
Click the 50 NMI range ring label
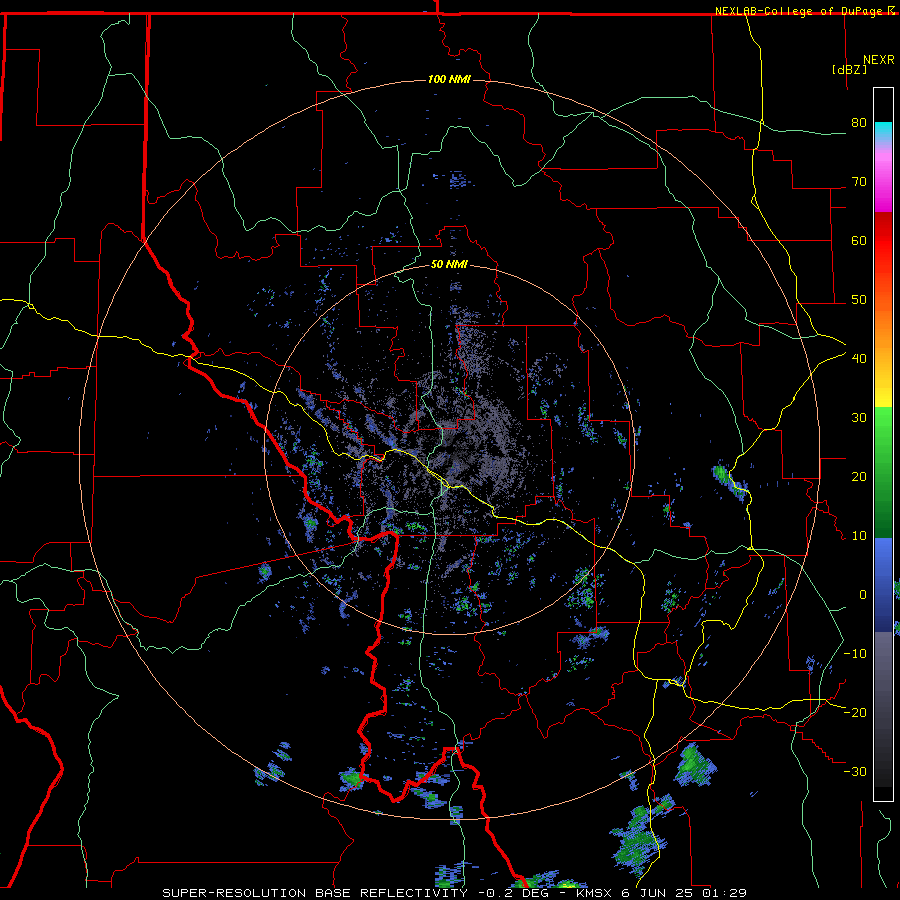point(449,265)
